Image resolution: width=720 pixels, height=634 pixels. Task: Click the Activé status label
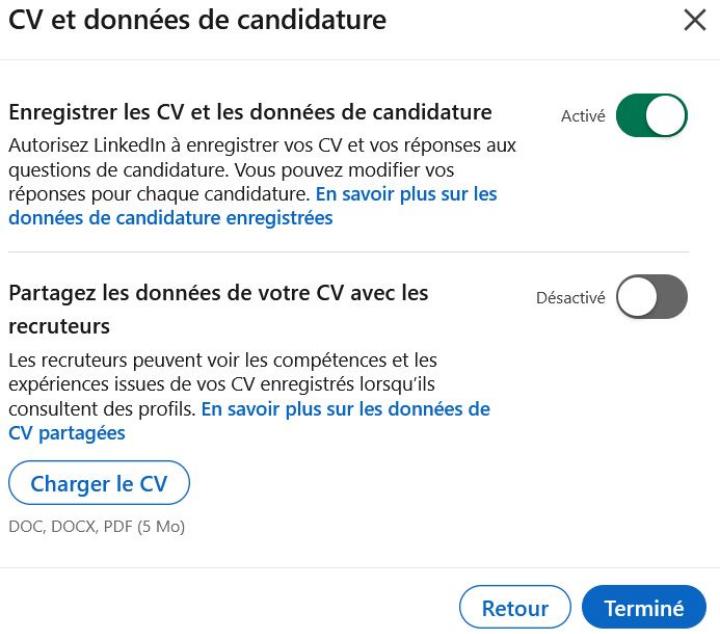pyautogui.click(x=583, y=117)
